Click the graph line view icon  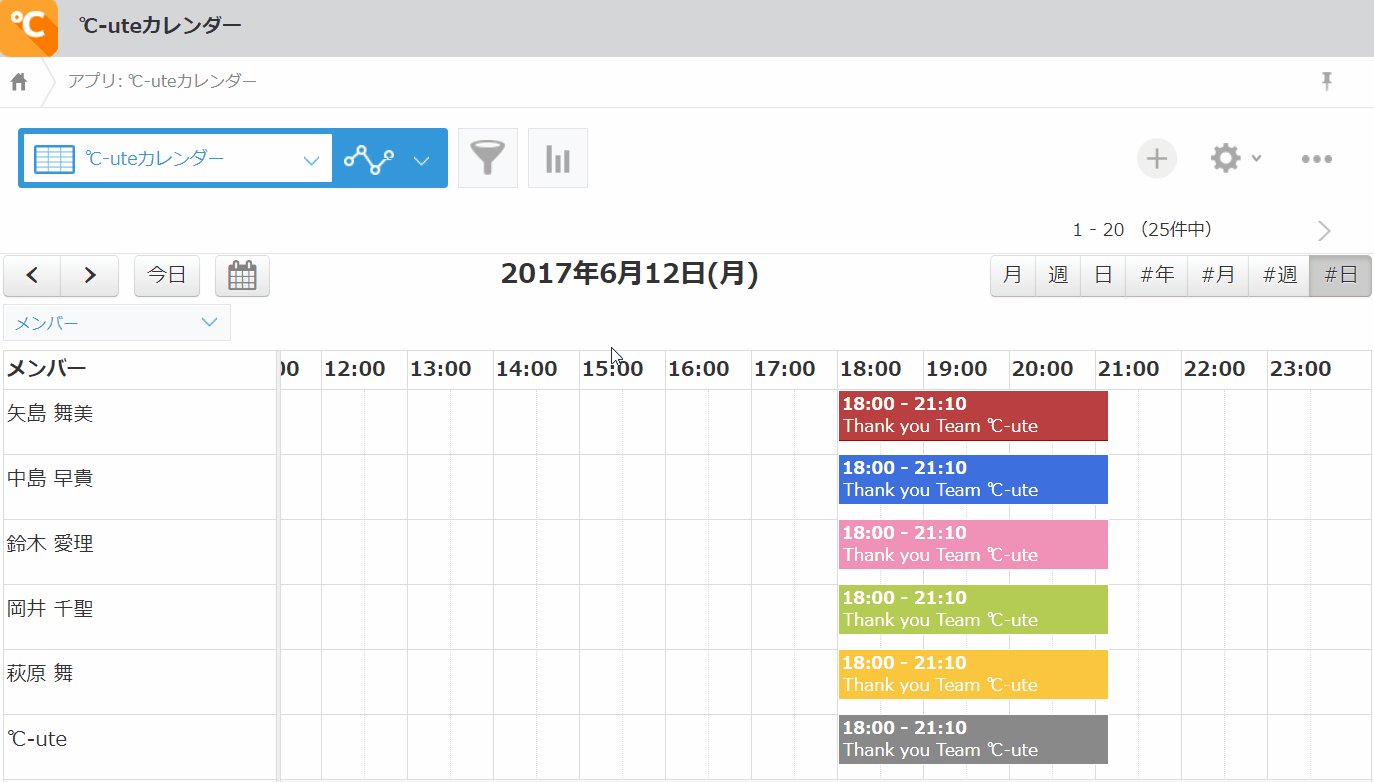[369, 159]
